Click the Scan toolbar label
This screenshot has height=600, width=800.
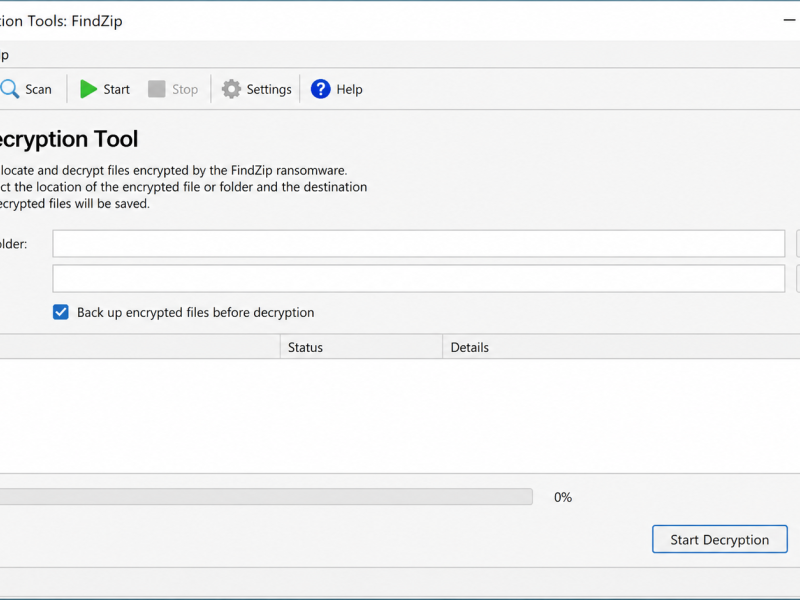pos(38,90)
